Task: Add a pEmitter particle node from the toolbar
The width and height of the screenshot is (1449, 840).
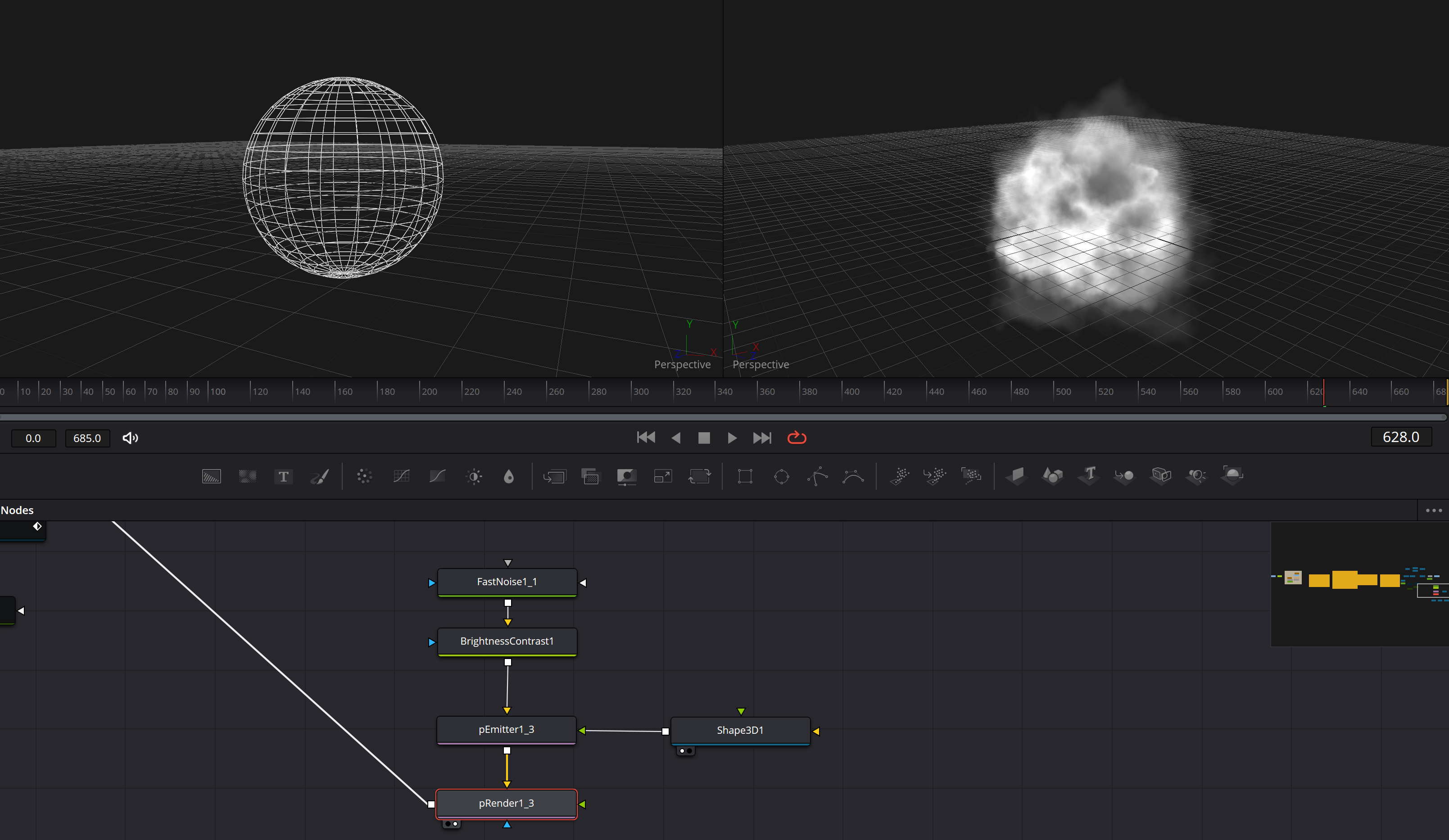Action: (899, 476)
